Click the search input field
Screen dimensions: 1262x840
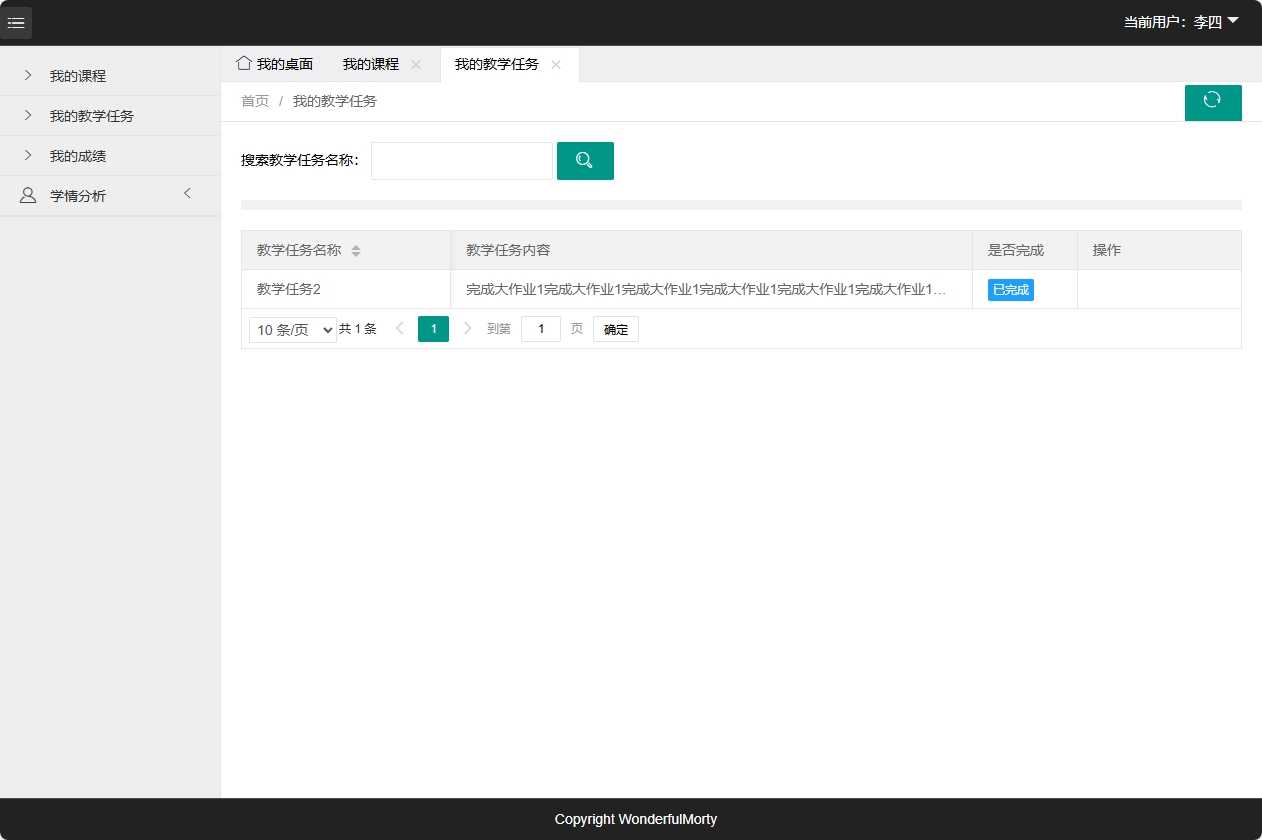click(461, 160)
